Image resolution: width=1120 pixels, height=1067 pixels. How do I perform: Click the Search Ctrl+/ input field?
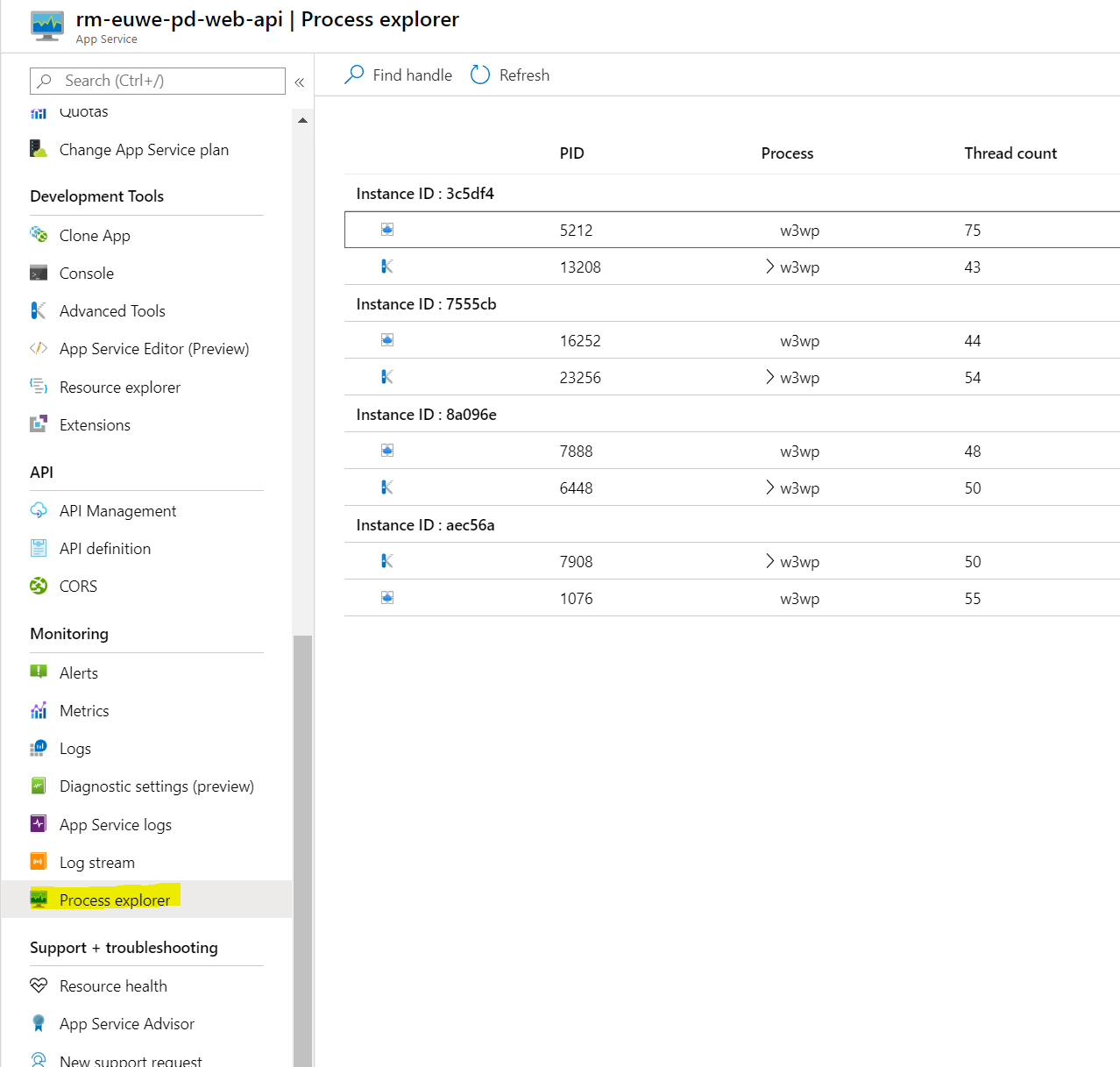pyautogui.click(x=158, y=81)
